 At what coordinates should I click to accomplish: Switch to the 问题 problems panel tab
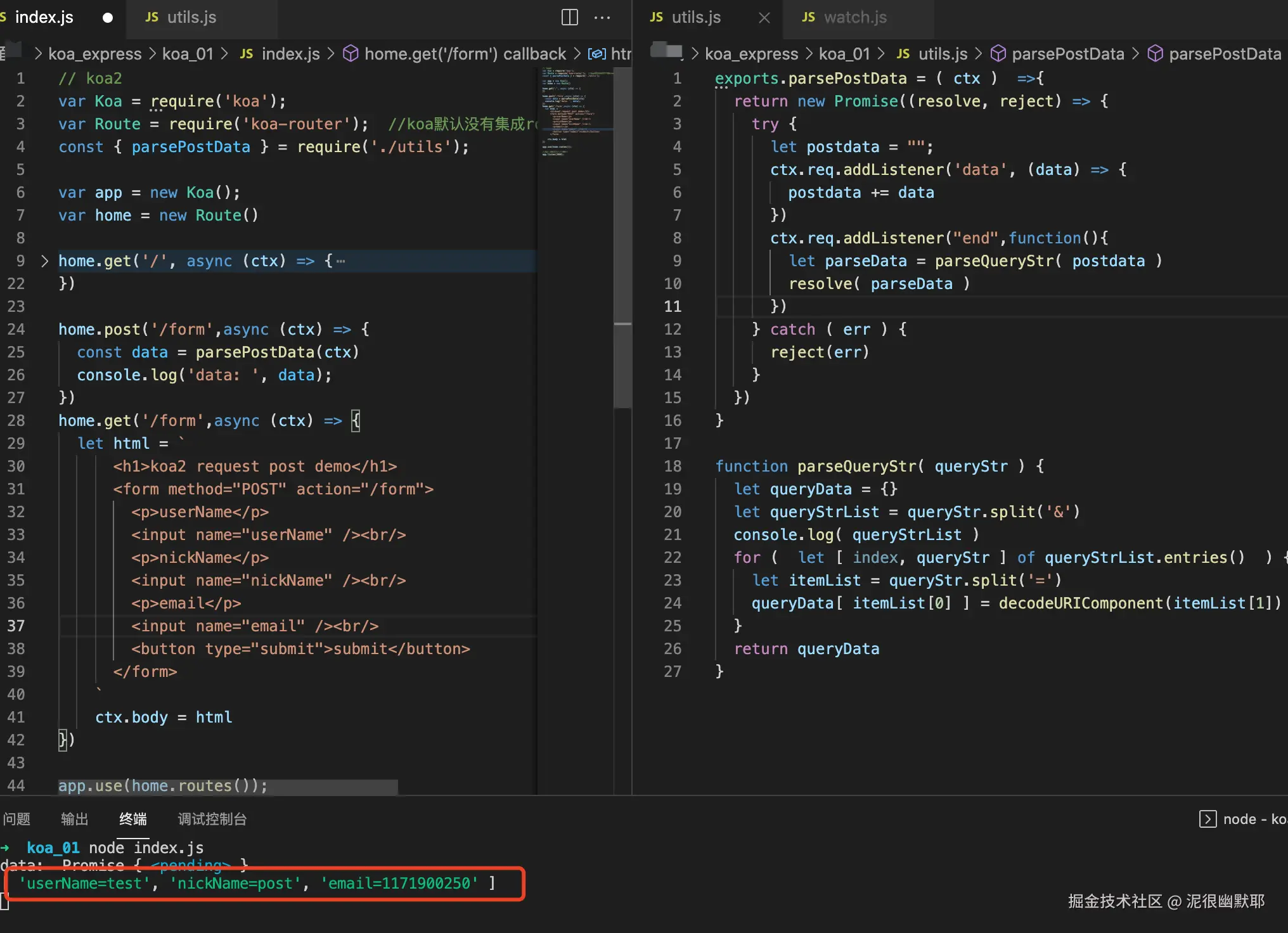point(16,819)
